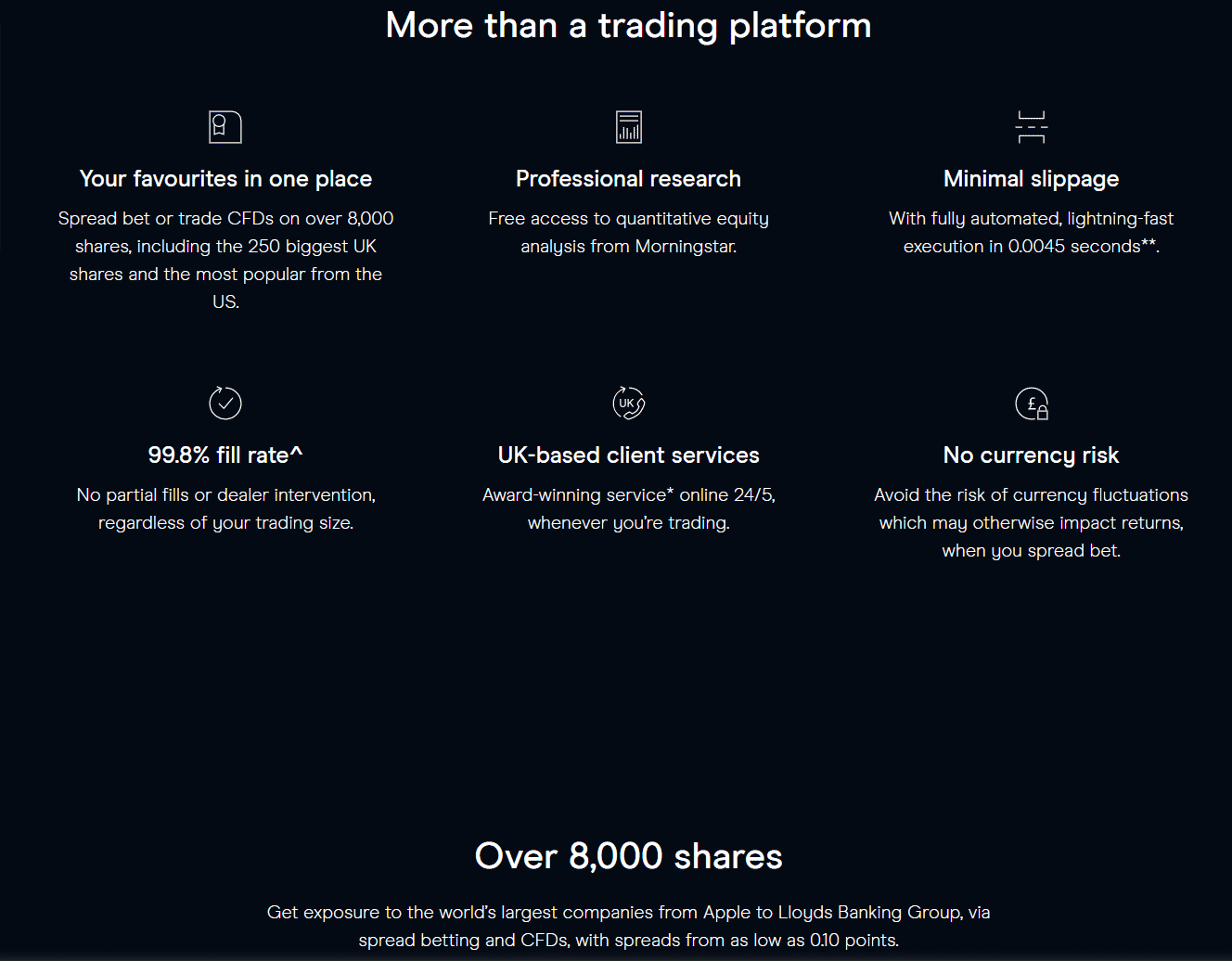Click the 'No partial fills' description text
1232x961 pixels.
(225, 508)
